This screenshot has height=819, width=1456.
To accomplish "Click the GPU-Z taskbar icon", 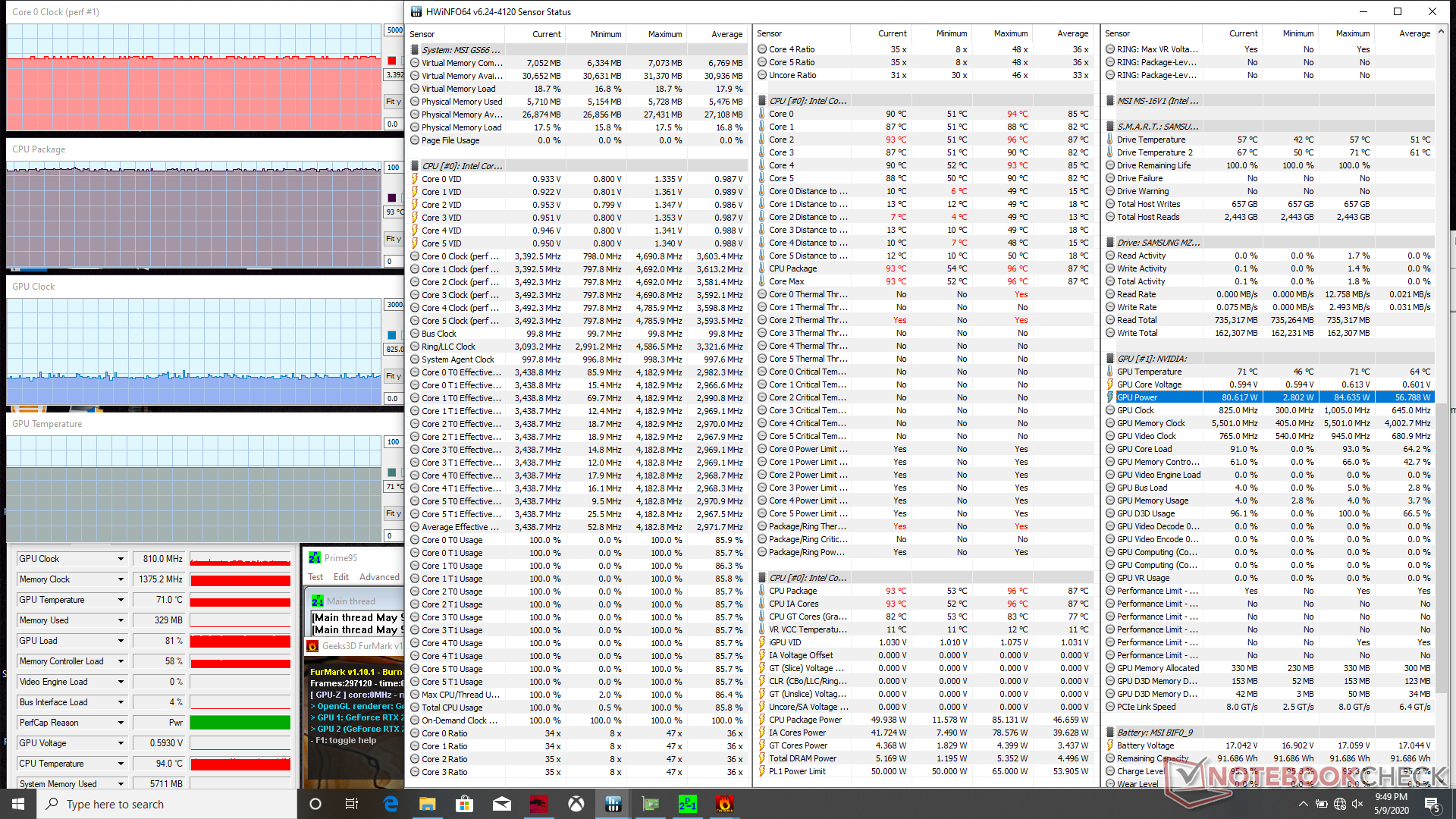I will [650, 804].
